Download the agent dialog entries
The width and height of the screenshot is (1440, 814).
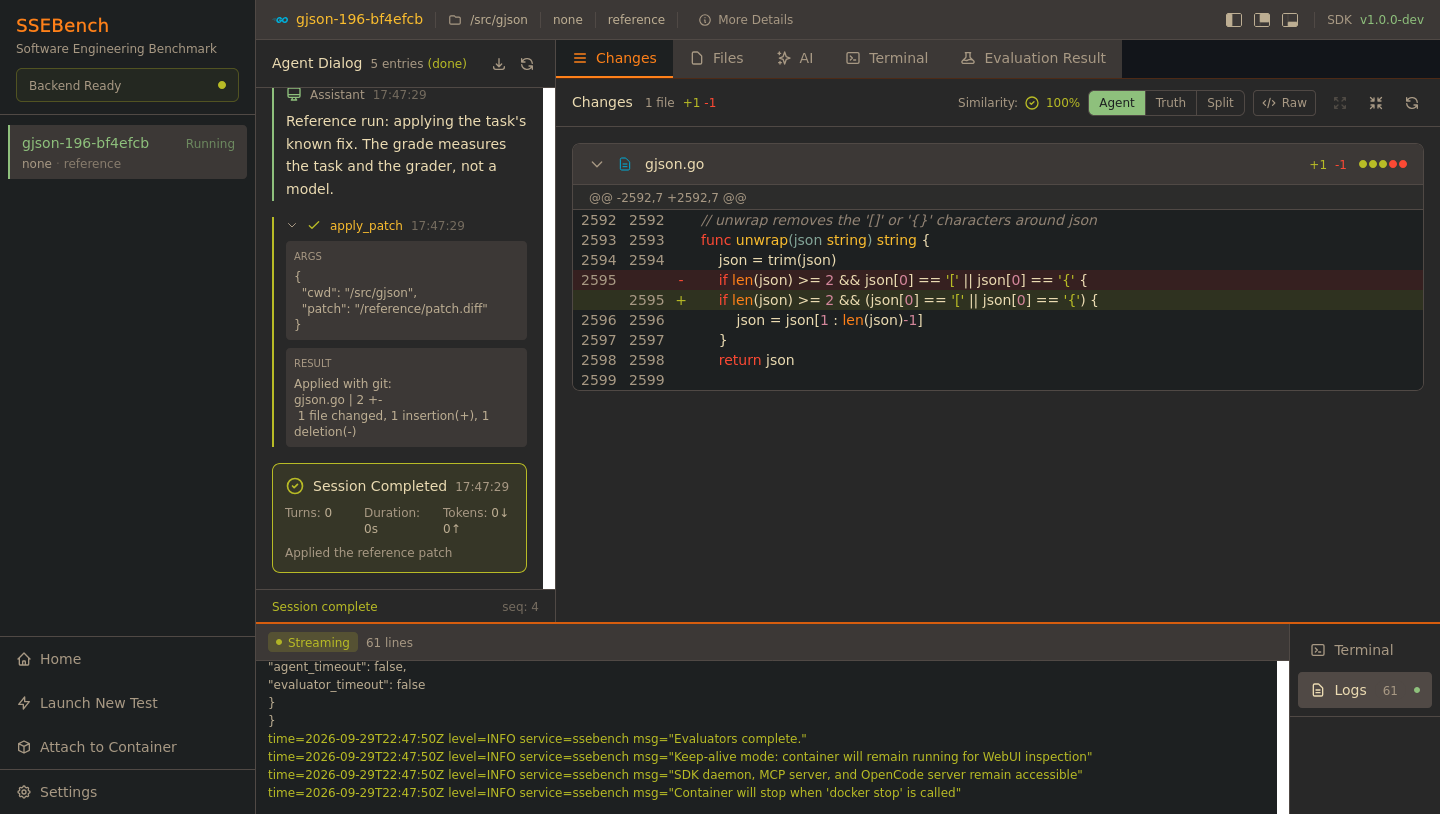(499, 64)
